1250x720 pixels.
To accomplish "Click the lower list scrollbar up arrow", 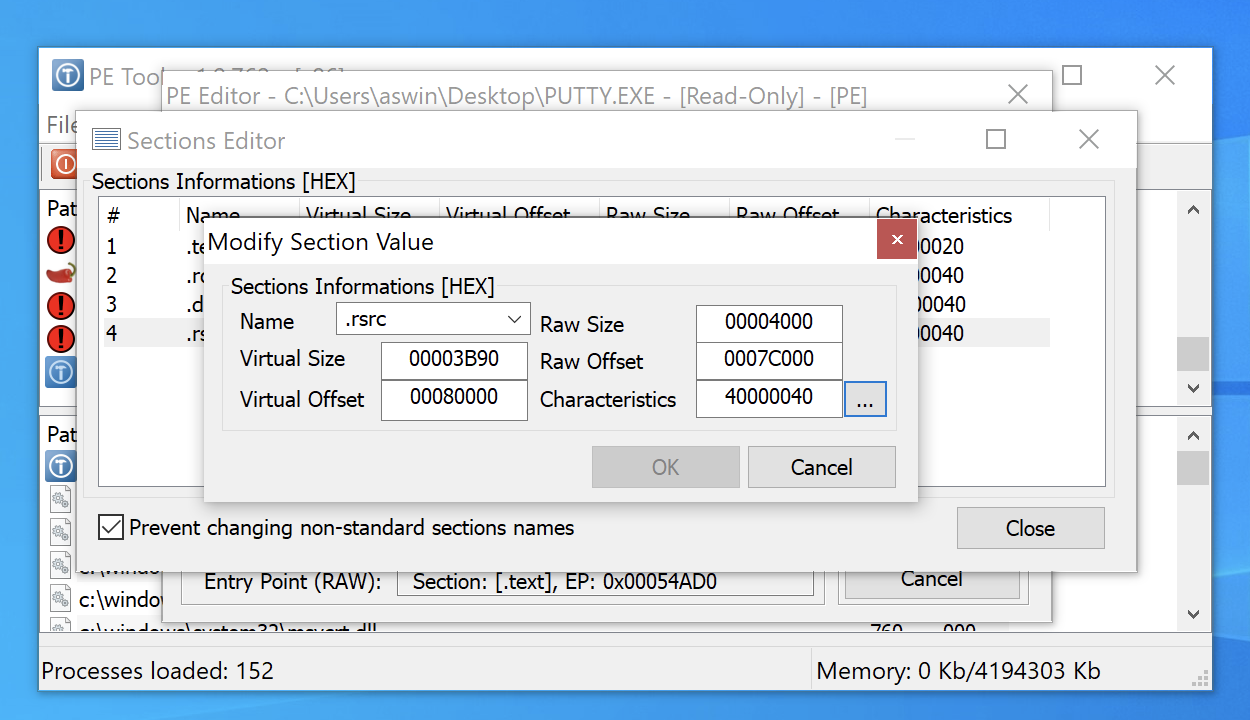I will (x=1192, y=436).
